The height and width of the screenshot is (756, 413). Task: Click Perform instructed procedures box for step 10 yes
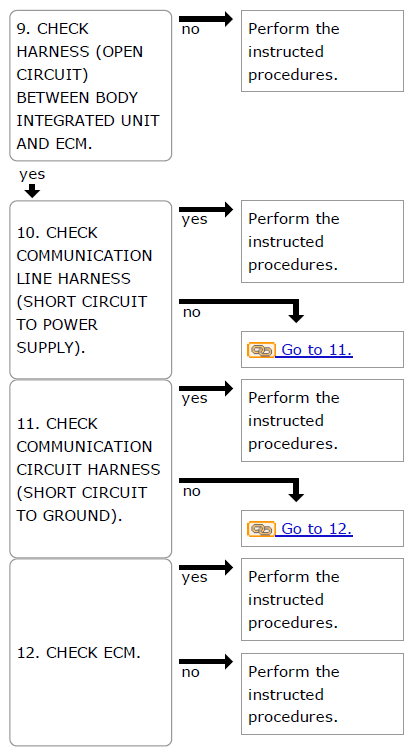click(x=322, y=242)
